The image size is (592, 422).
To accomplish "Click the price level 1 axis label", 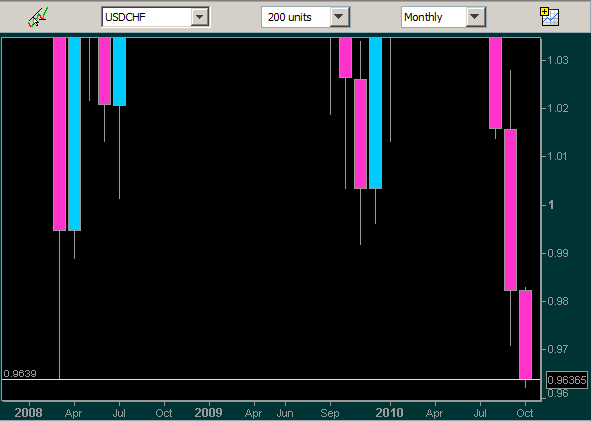I will pos(551,205).
